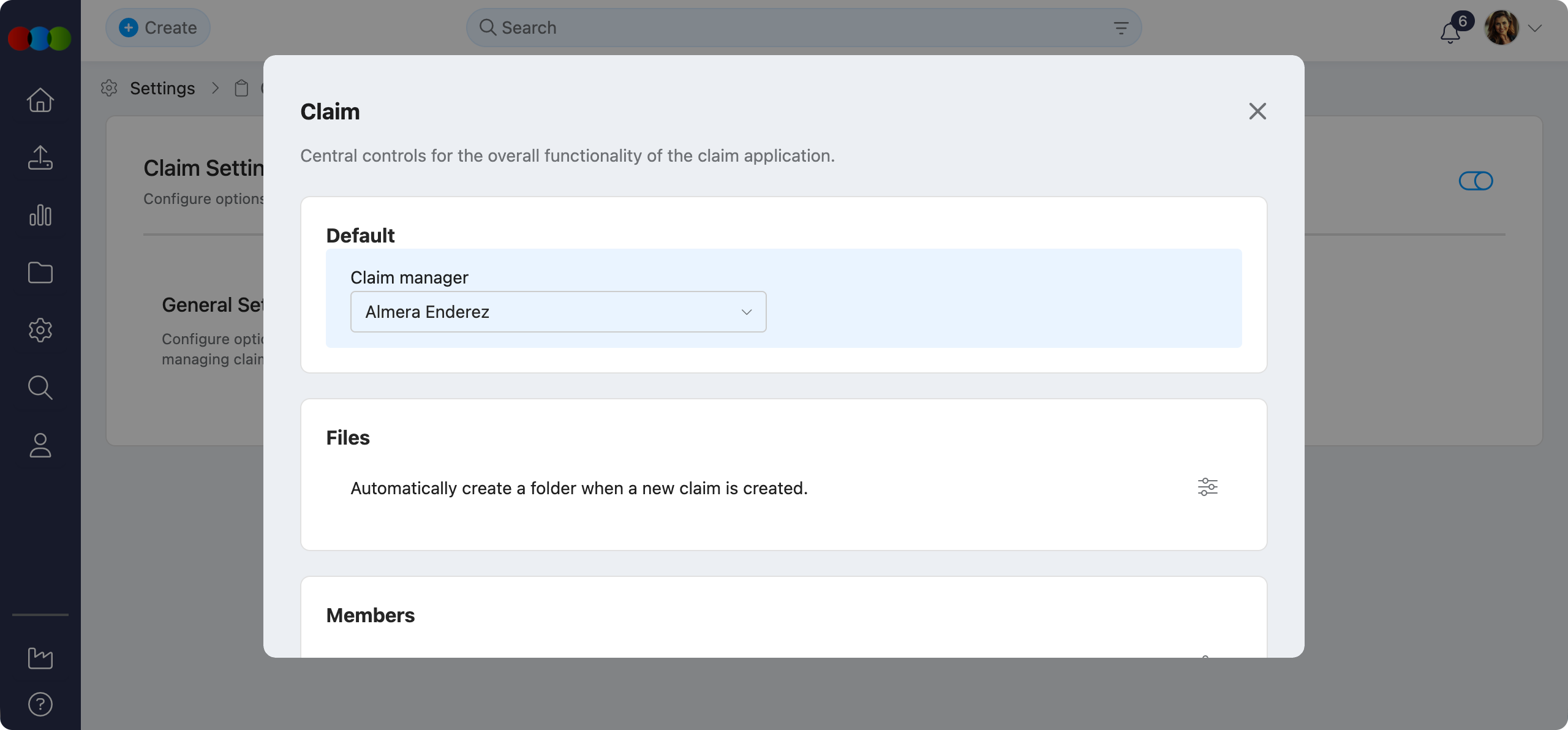Open Settings via the sidebar gear icon

pyautogui.click(x=39, y=330)
